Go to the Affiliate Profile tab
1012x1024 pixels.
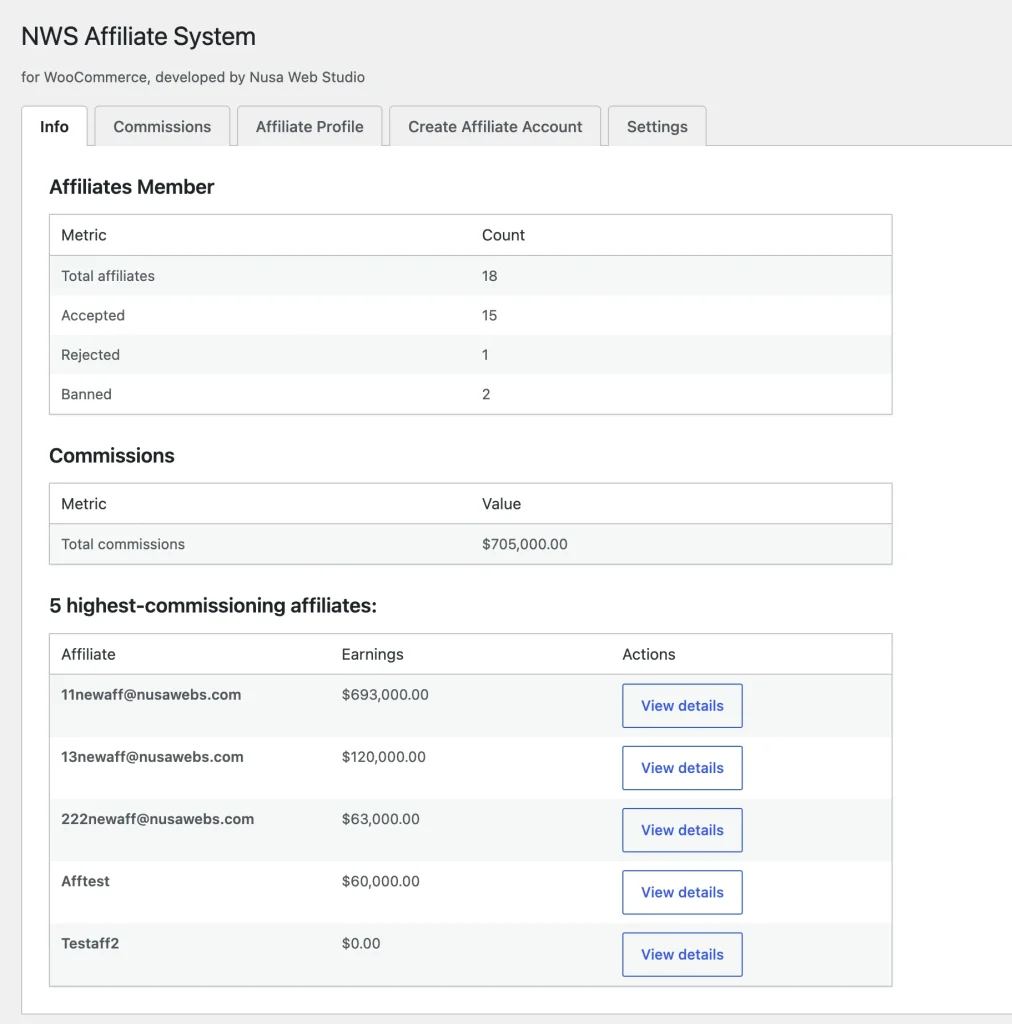tap(309, 127)
